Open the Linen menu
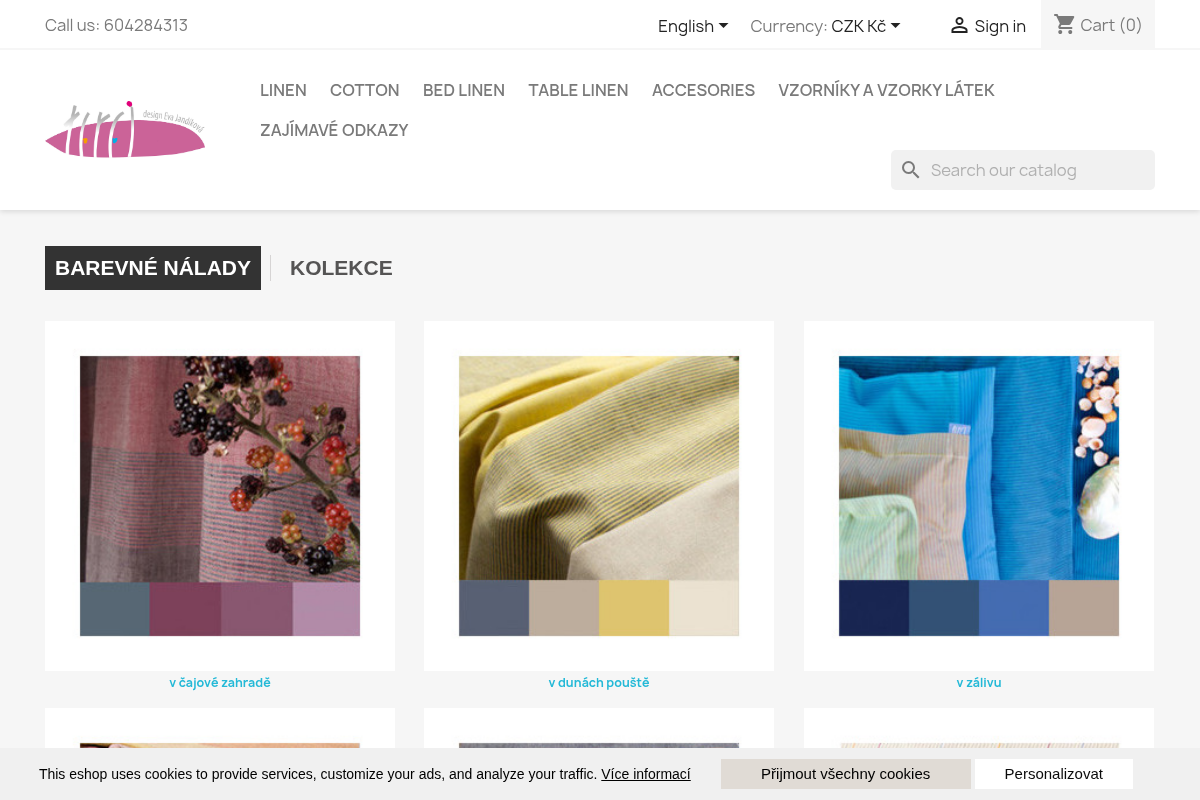The height and width of the screenshot is (800, 1200). point(283,90)
